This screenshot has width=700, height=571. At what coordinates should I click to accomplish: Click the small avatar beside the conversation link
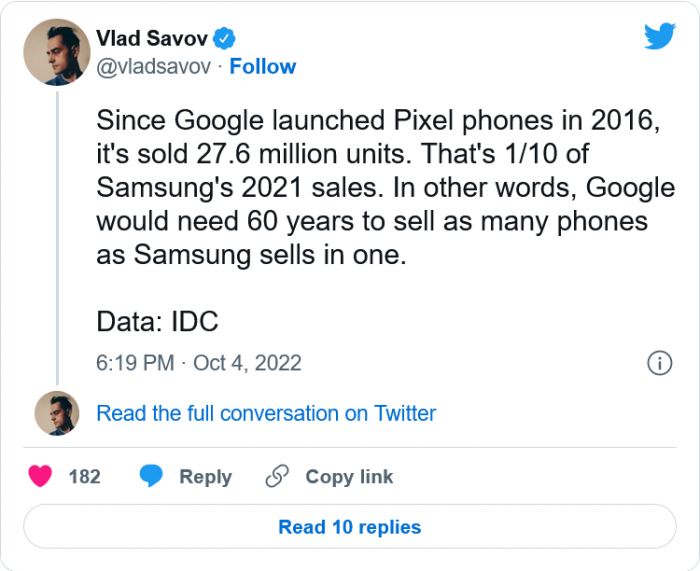(56, 413)
